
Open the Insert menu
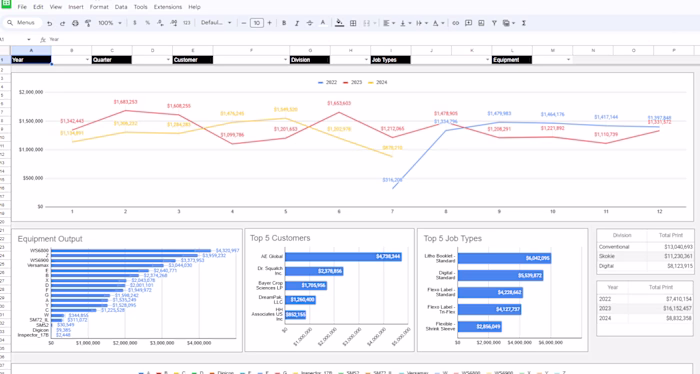coord(76,7)
